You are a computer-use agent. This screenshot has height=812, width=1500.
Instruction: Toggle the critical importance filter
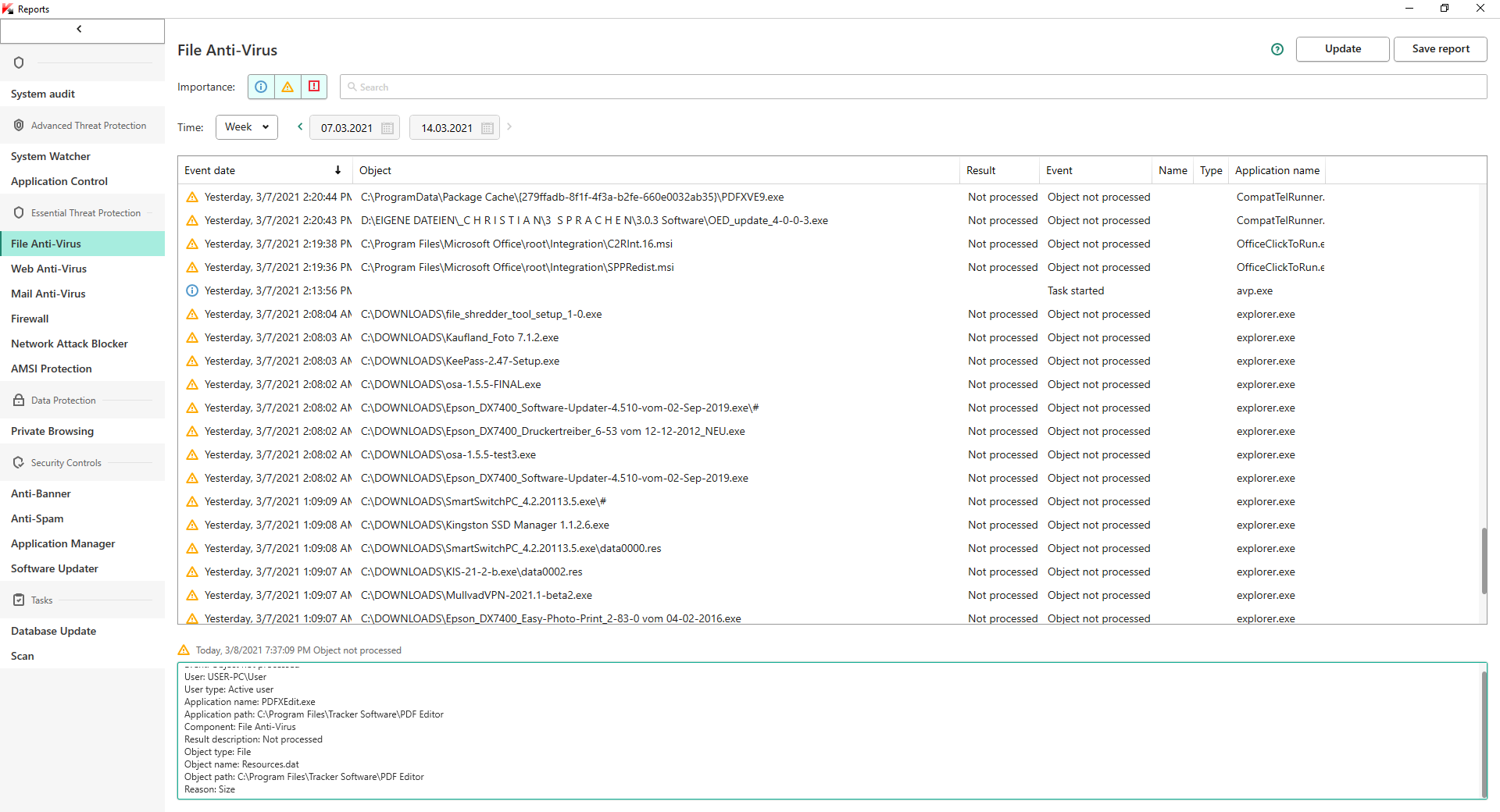click(x=314, y=87)
